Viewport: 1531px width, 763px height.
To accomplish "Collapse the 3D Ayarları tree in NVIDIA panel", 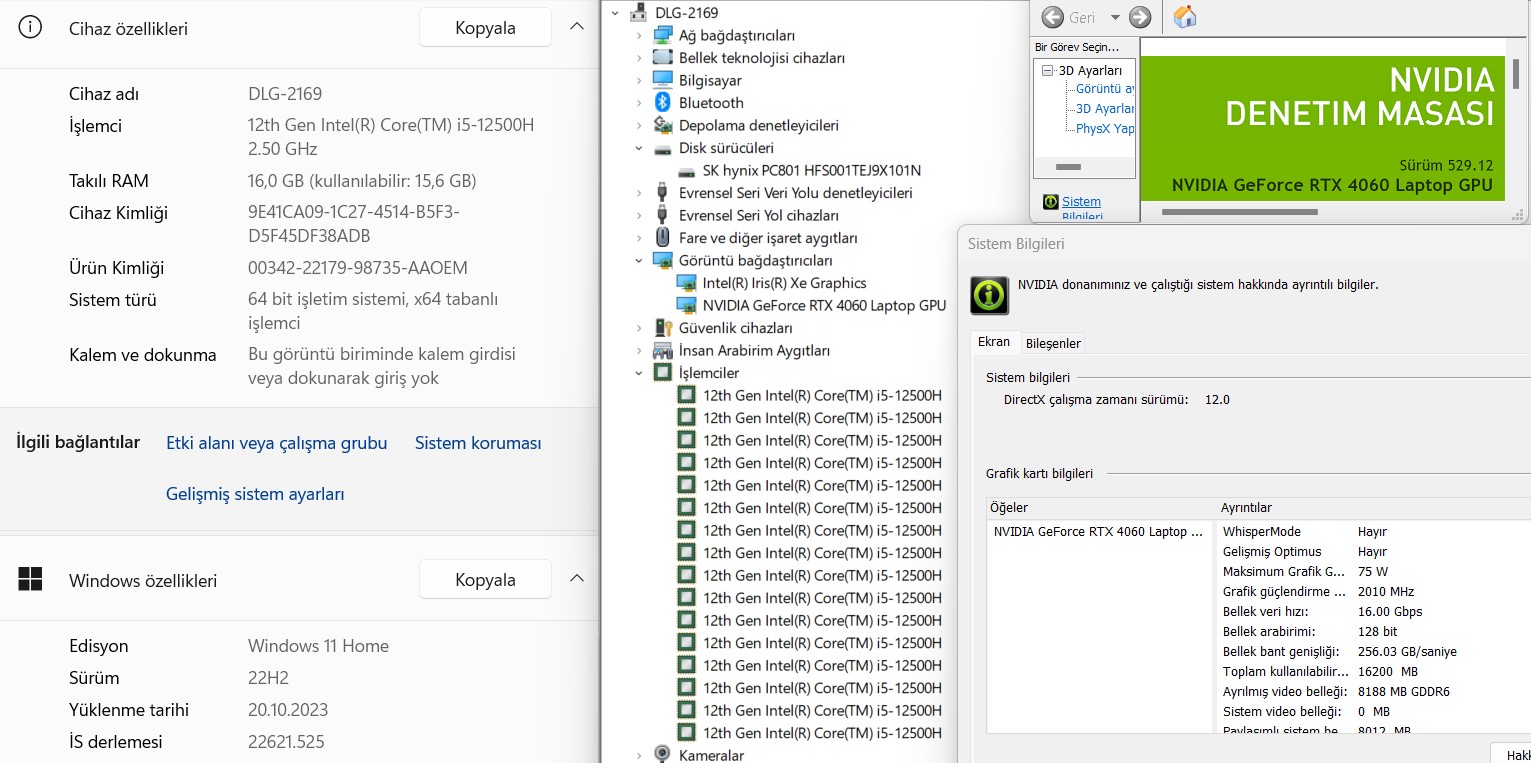I will (1048, 71).
